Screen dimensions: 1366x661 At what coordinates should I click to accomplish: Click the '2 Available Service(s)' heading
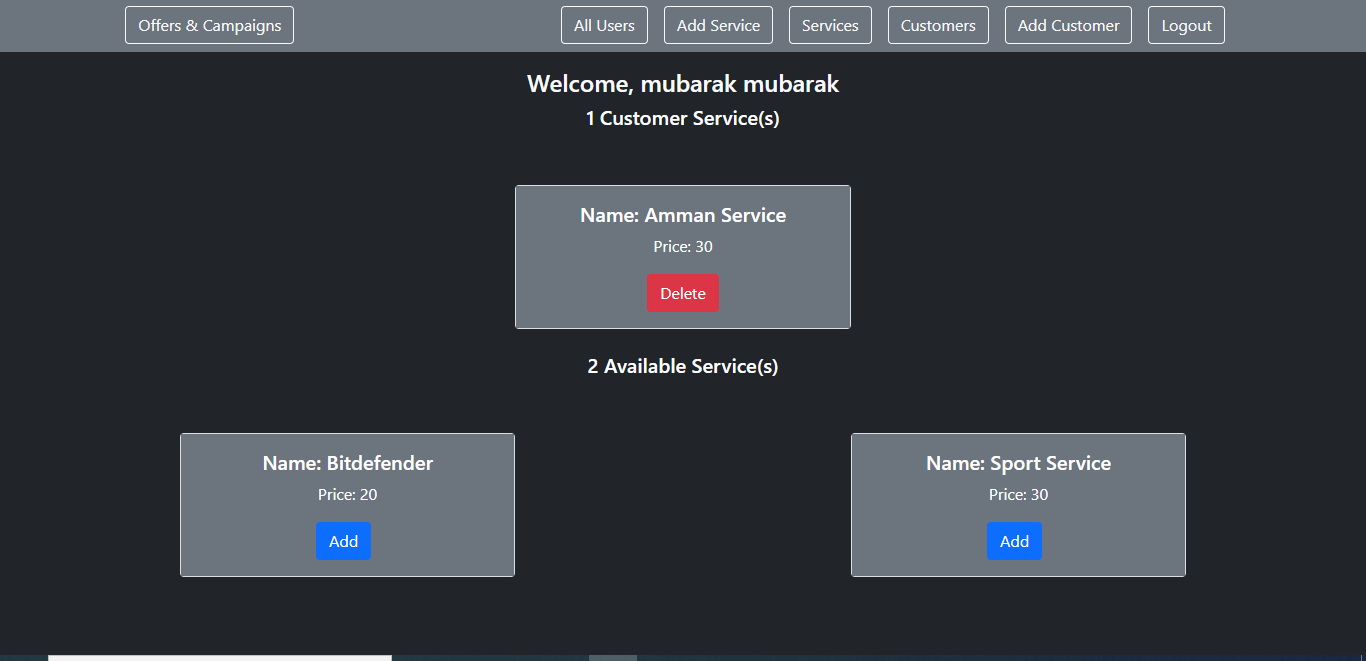[x=683, y=366]
